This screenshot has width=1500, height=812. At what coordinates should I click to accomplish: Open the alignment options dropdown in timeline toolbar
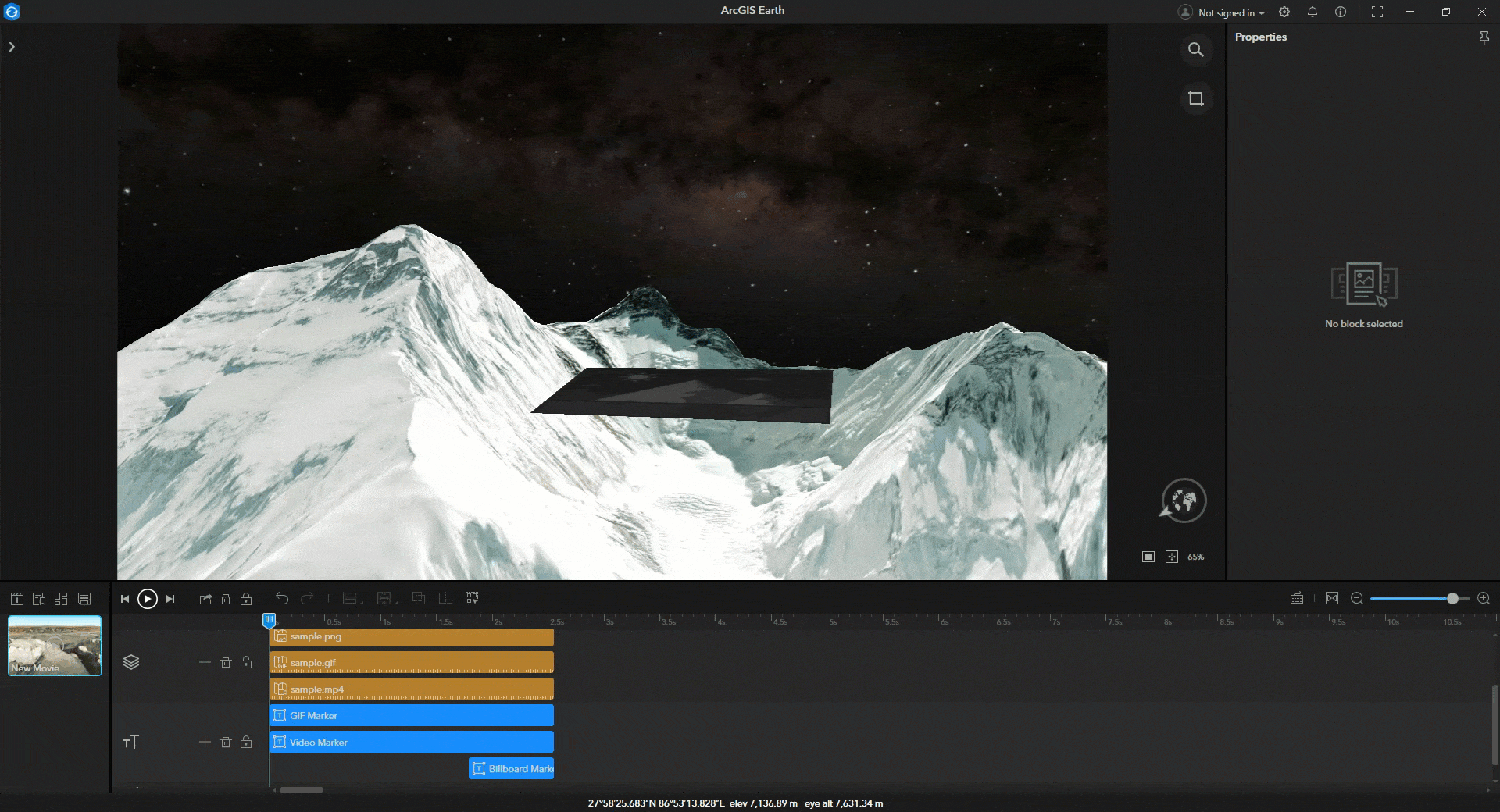pos(352,599)
